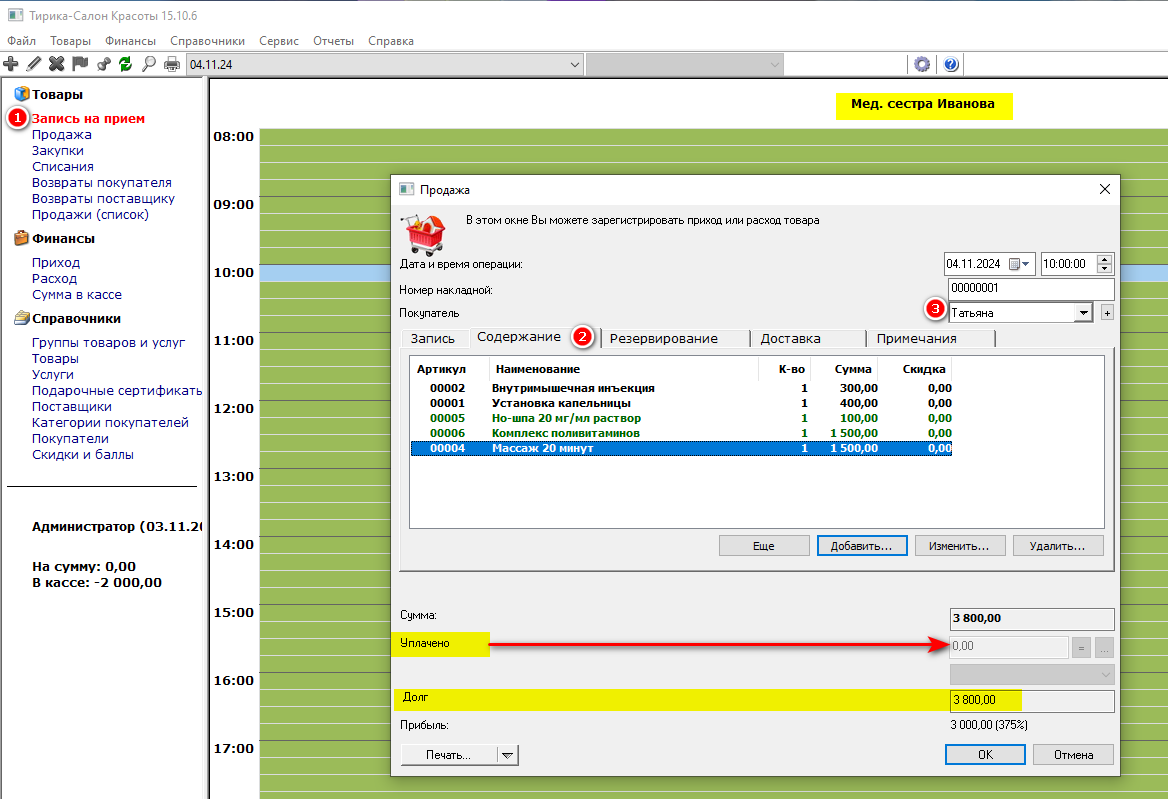This screenshot has width=1168, height=799.
Task: Click the Отмена button
Action: click(x=1073, y=755)
